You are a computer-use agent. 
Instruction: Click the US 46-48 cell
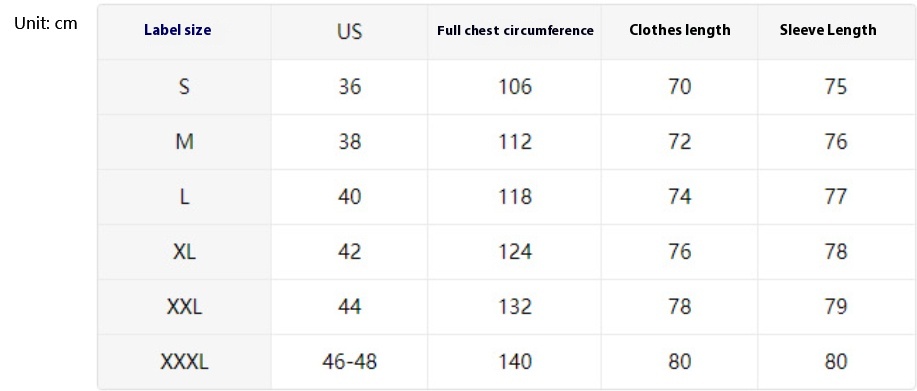tap(350, 362)
